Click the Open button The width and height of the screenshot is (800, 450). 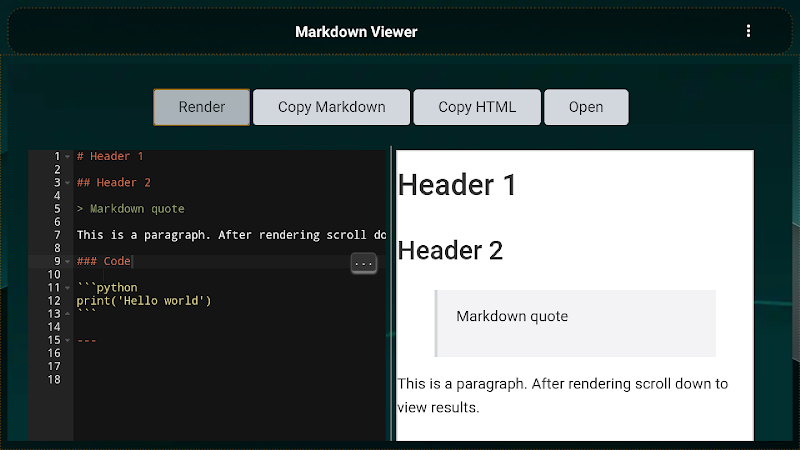click(x=586, y=107)
